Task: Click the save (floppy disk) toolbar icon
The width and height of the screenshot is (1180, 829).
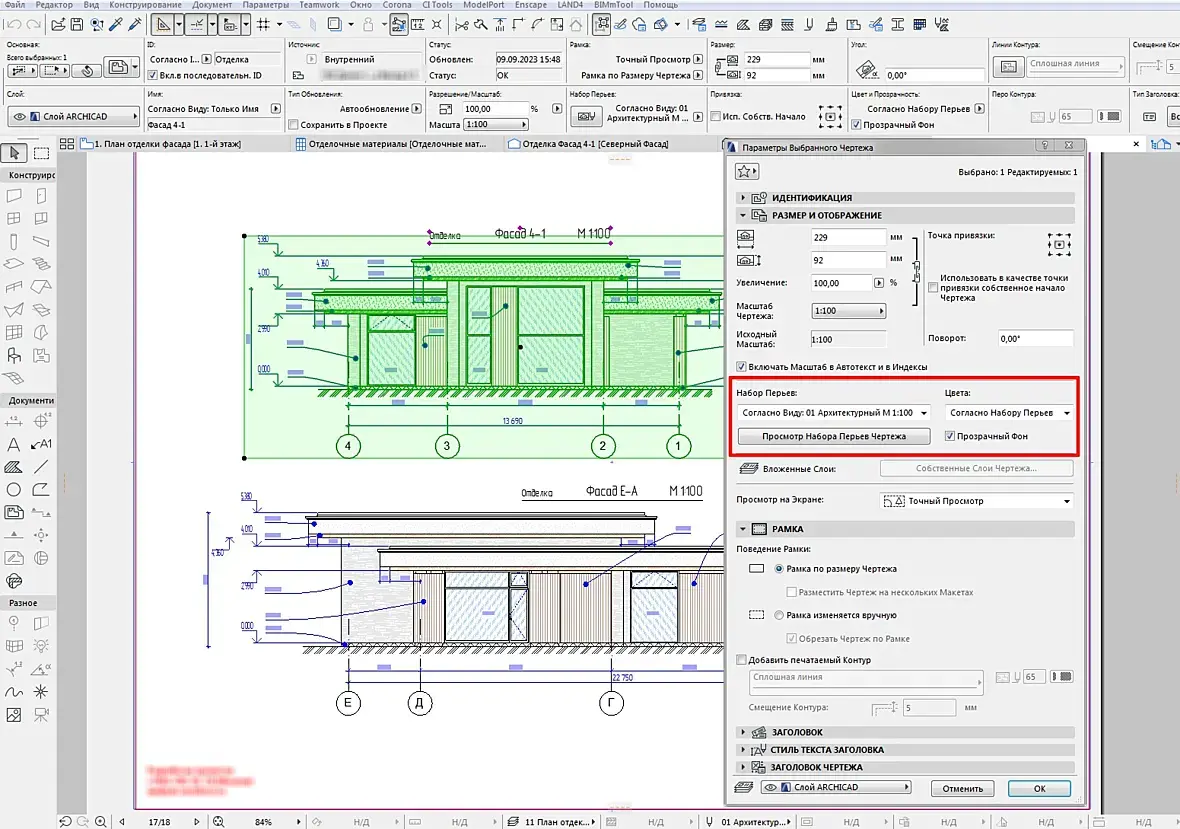Action: (x=77, y=25)
